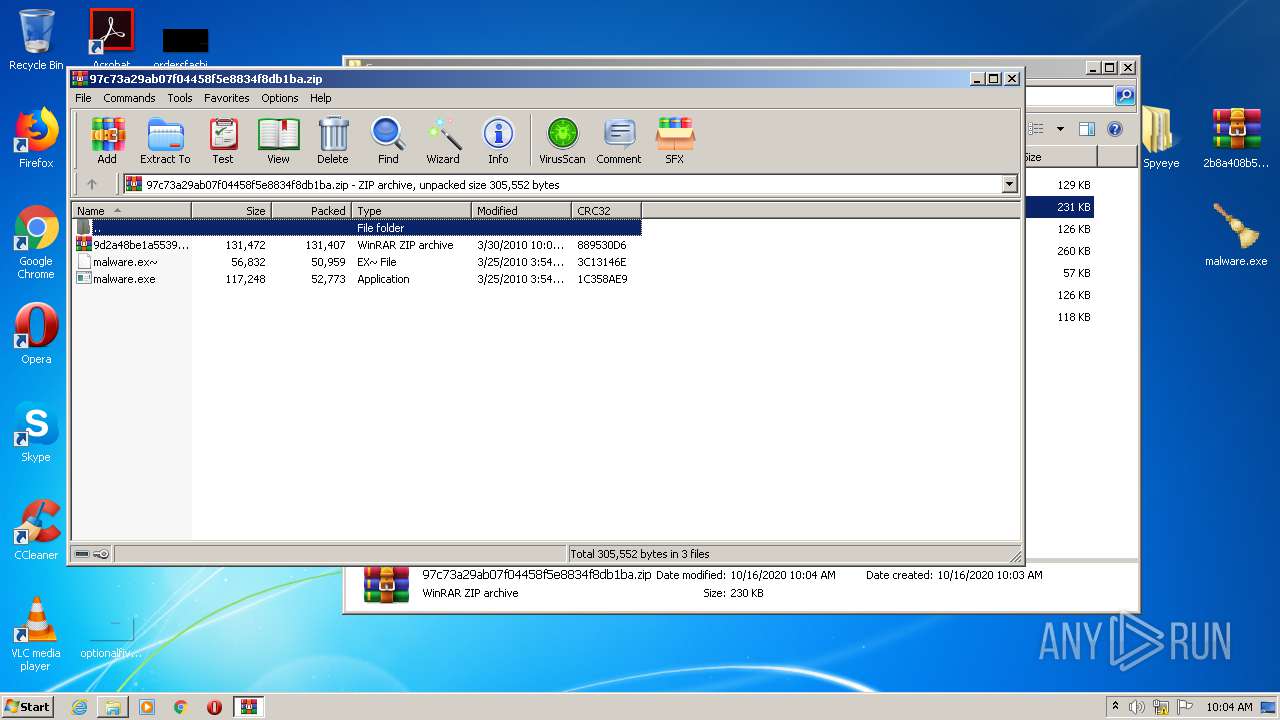Select the 231 KB row in Explorer

(1060, 207)
